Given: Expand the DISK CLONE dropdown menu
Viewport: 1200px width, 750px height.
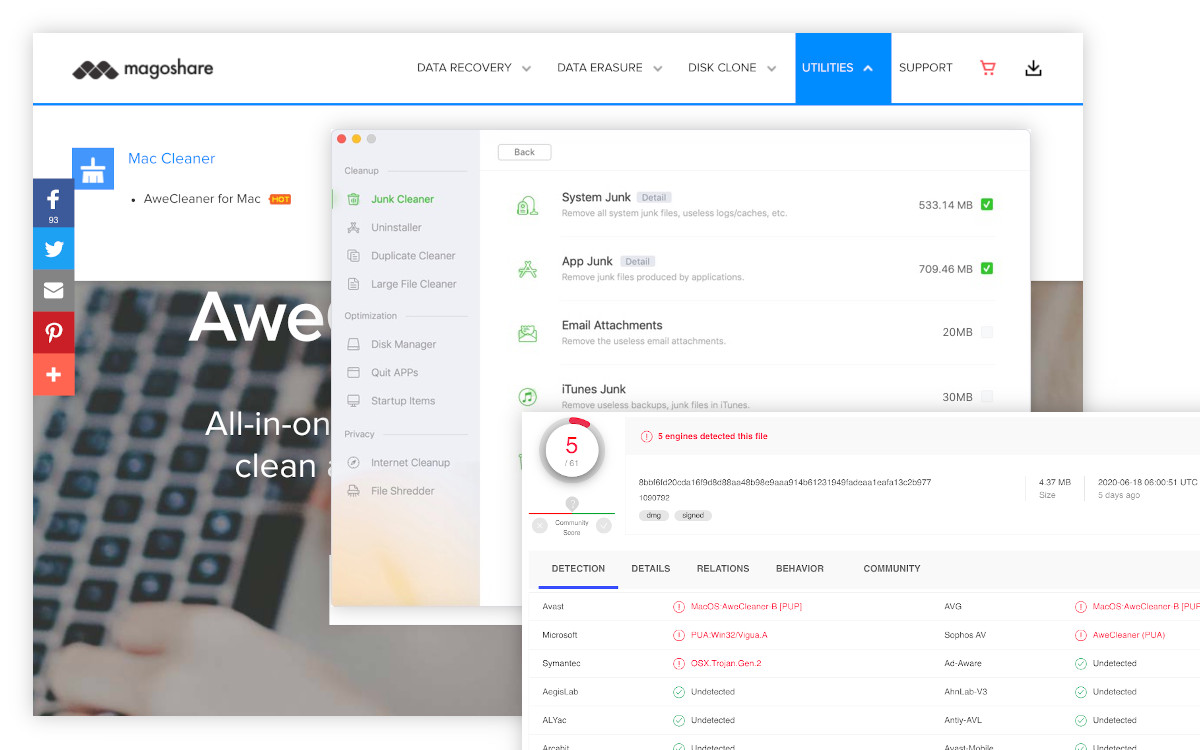Looking at the screenshot, I should coord(732,68).
